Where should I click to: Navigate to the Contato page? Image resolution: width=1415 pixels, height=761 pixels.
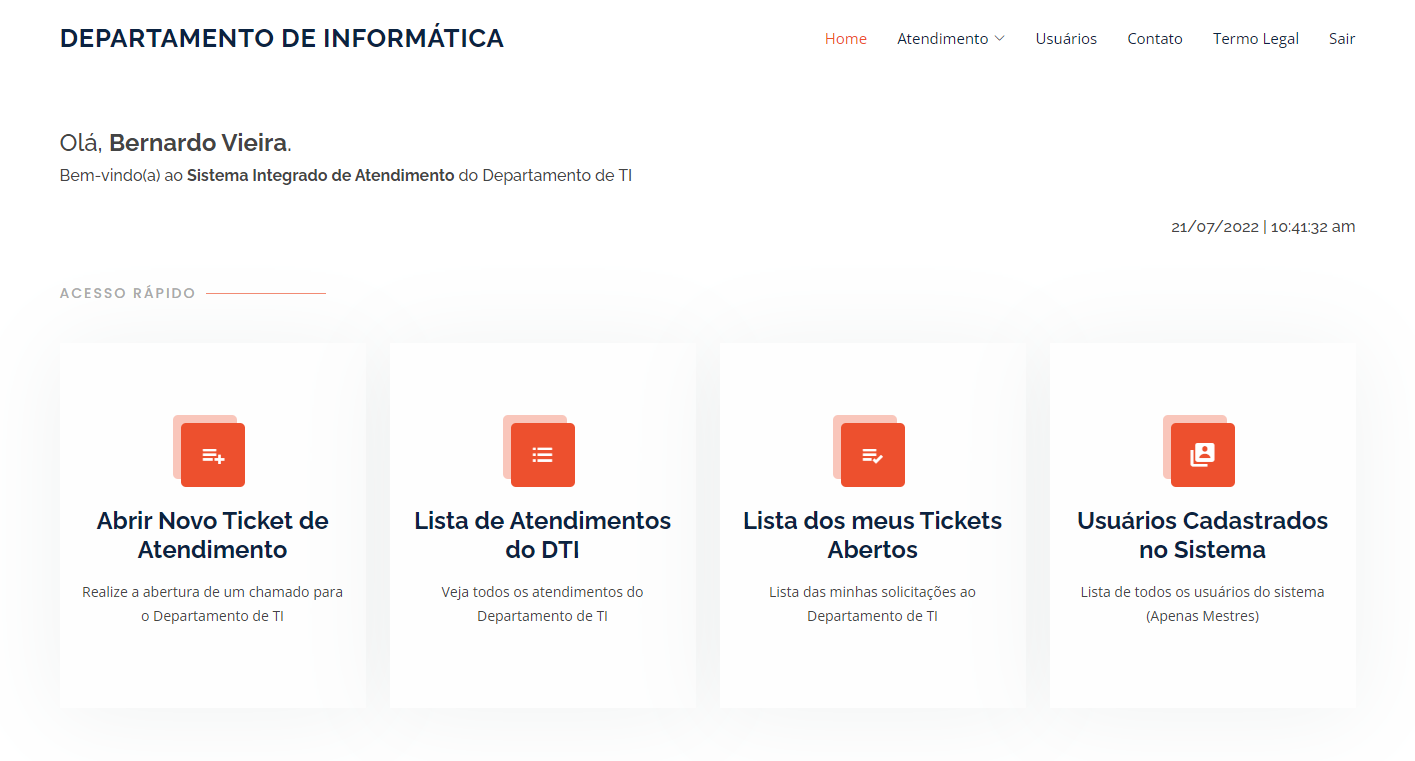[x=1154, y=39]
